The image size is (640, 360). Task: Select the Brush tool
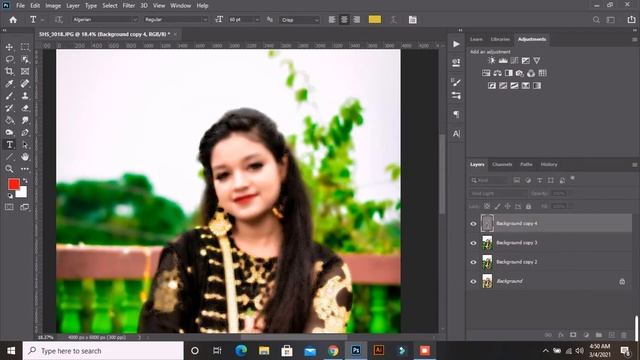(x=9, y=96)
